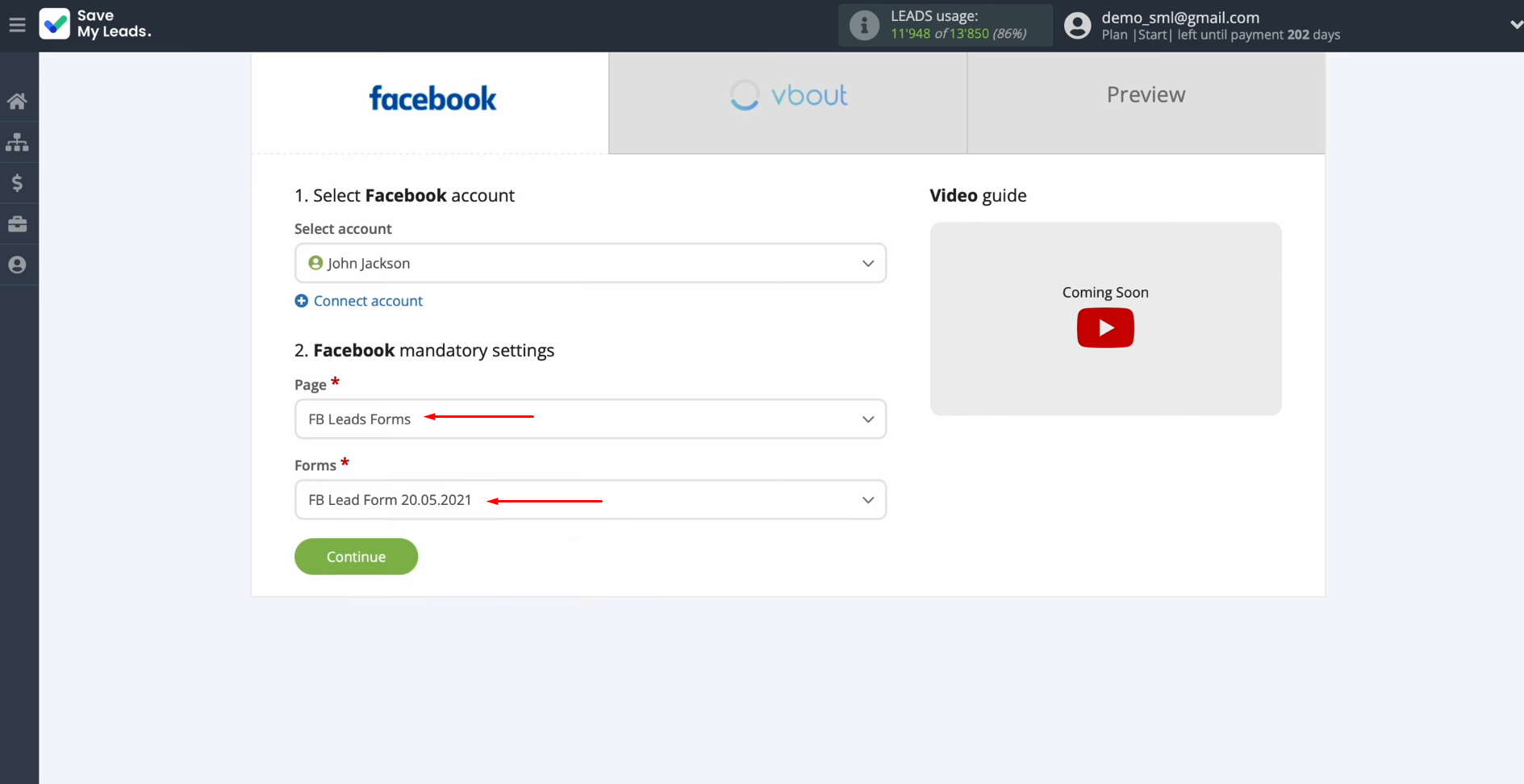Open the Forms dropdown showing FB Lead Form 20.05.2021
Screen dimensions: 1524x784
[x=591, y=499]
